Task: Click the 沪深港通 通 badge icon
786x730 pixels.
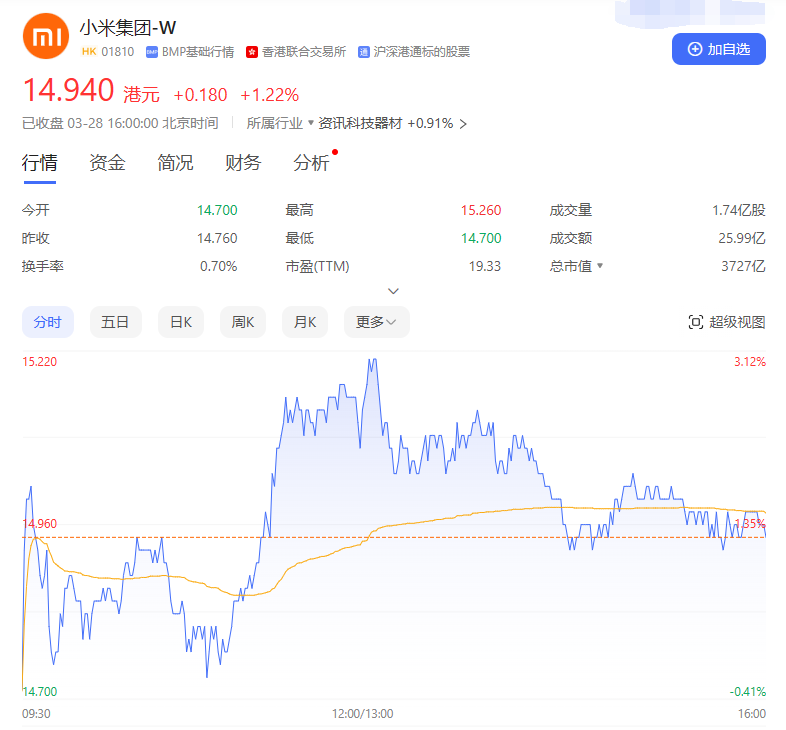Action: [x=364, y=52]
